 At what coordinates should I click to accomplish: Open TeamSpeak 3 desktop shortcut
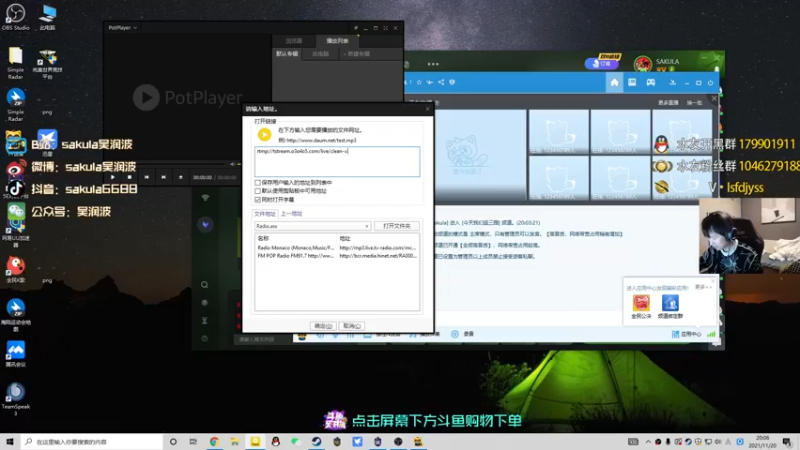click(15, 399)
